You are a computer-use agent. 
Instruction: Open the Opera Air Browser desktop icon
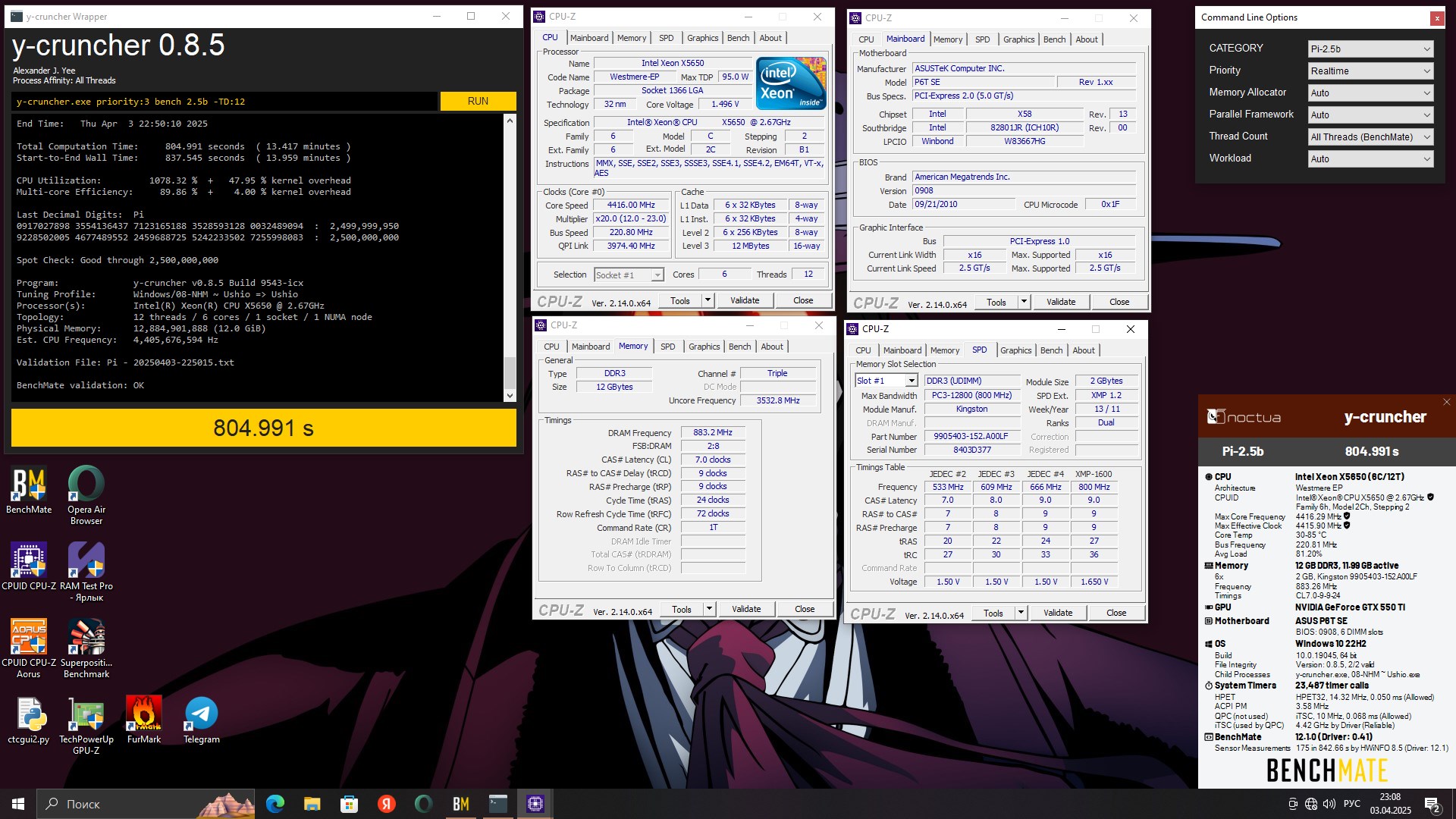[x=86, y=495]
